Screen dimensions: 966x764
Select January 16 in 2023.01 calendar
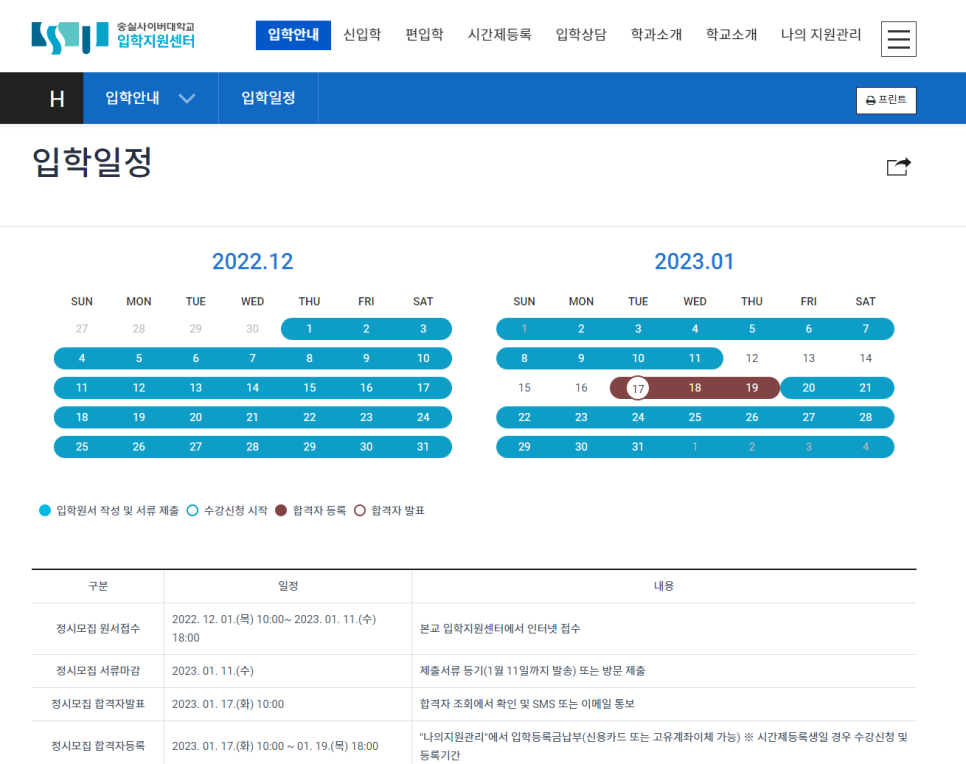point(581,388)
